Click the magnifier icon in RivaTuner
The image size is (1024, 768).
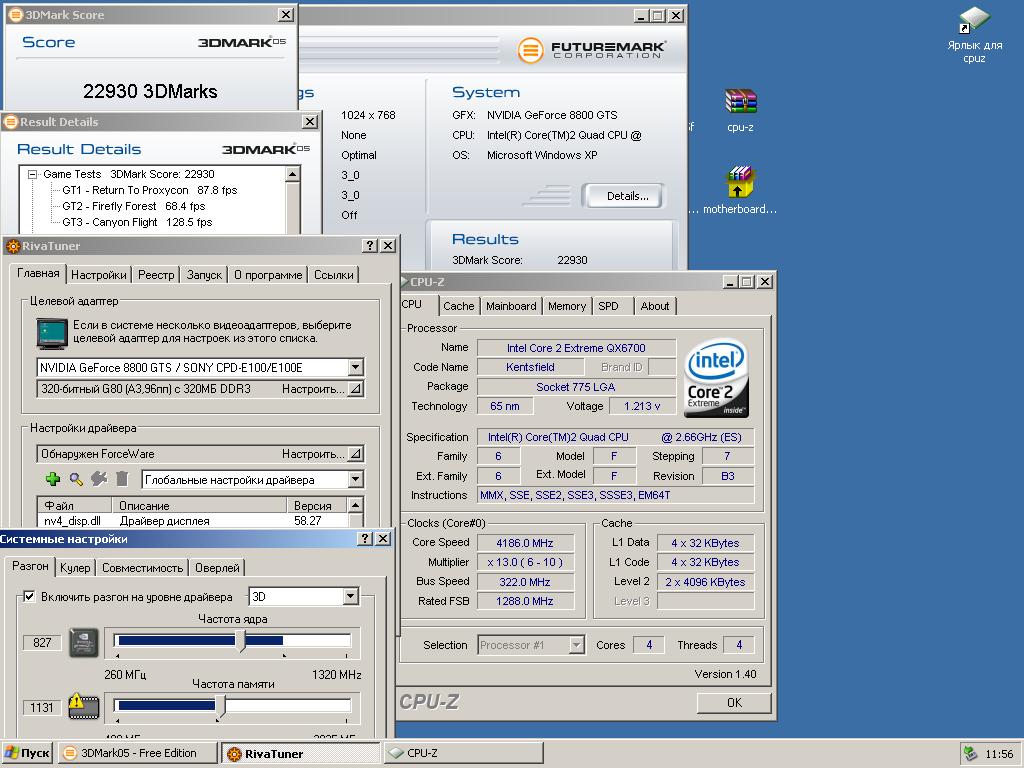coord(76,479)
